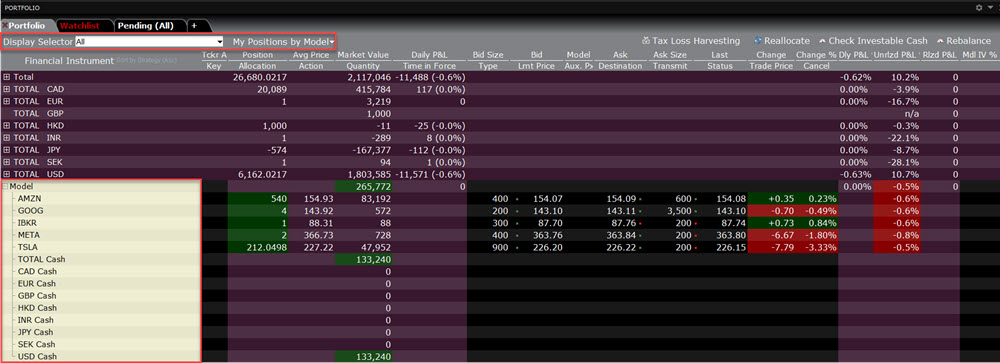
Task: Open the Display Selector combo box
Action: click(149, 41)
